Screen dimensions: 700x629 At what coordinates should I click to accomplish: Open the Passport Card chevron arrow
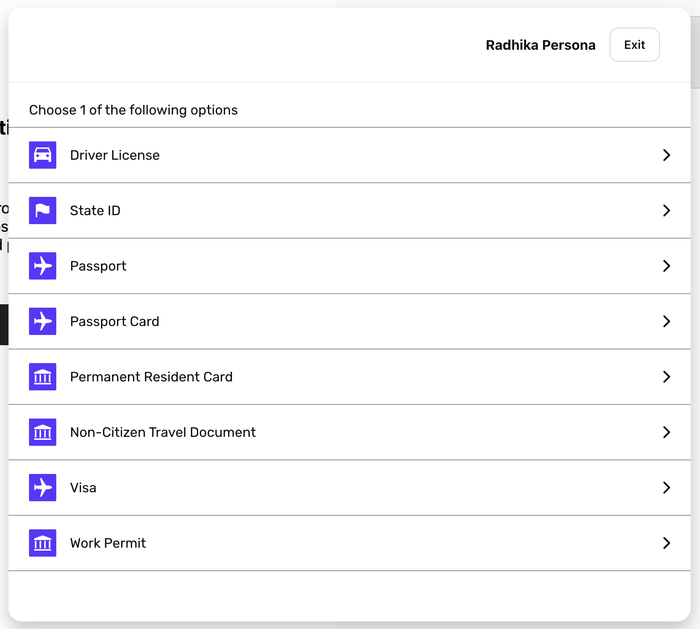coord(666,322)
